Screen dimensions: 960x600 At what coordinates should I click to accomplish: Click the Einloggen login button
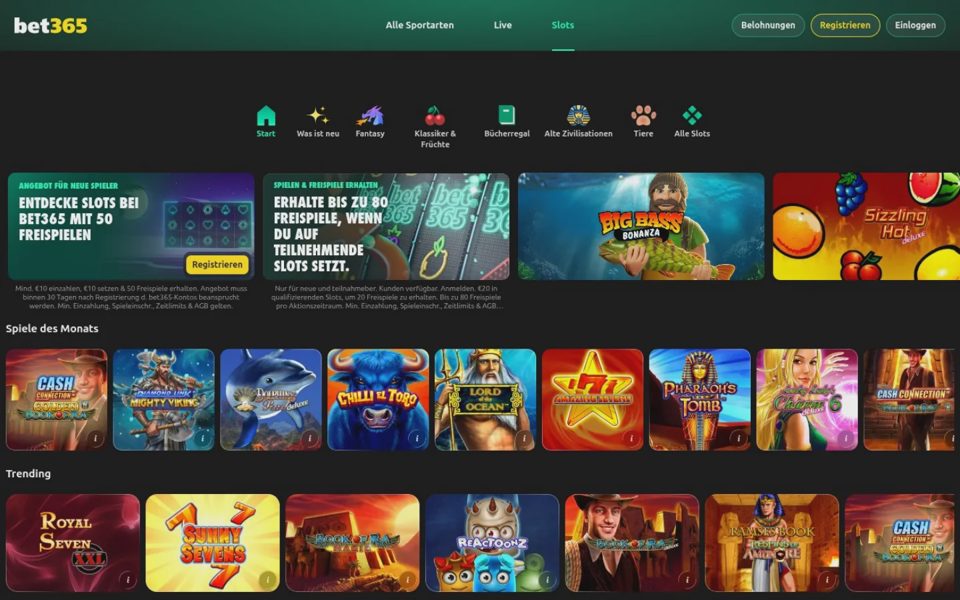(x=915, y=25)
